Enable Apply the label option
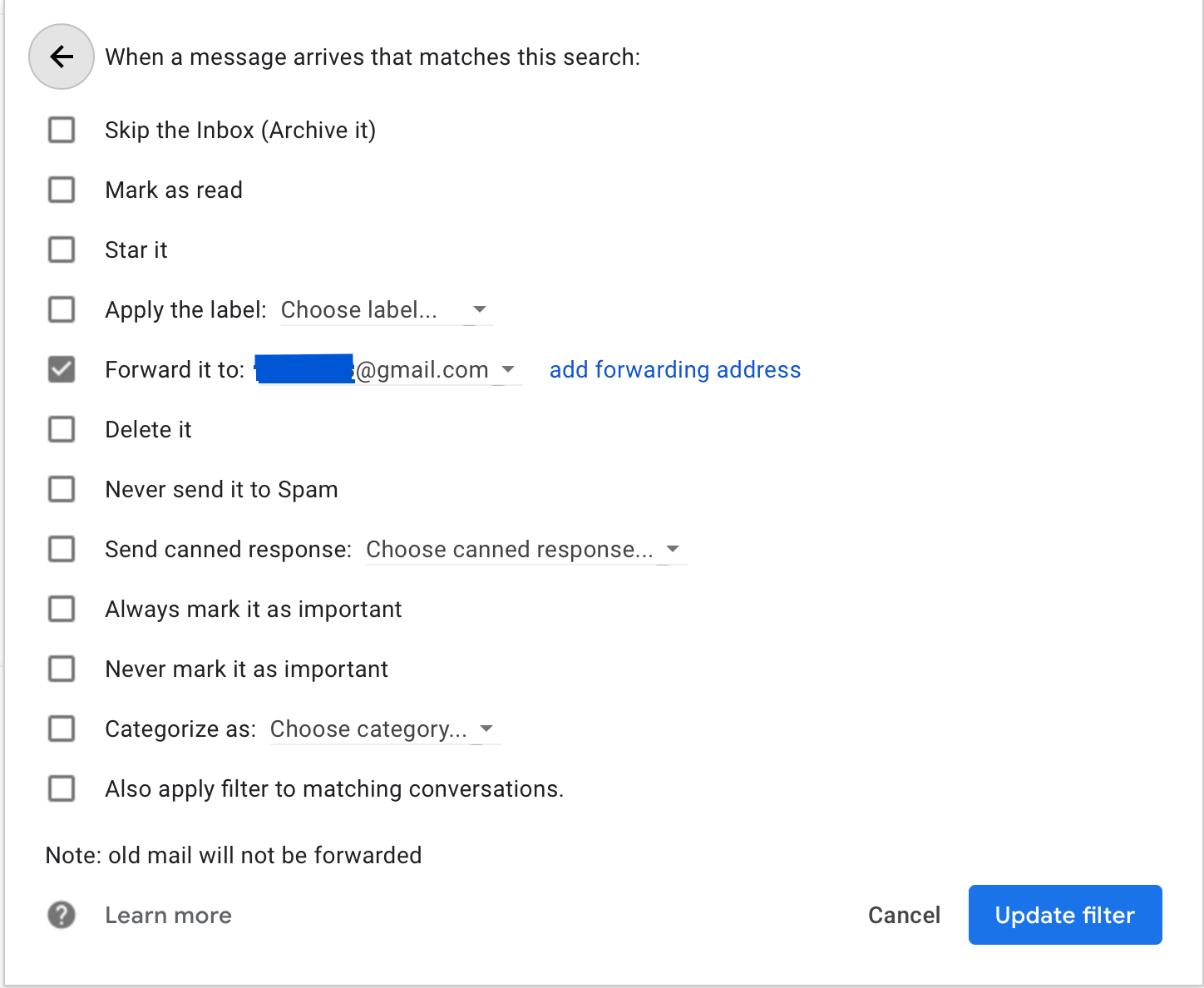 [61, 309]
